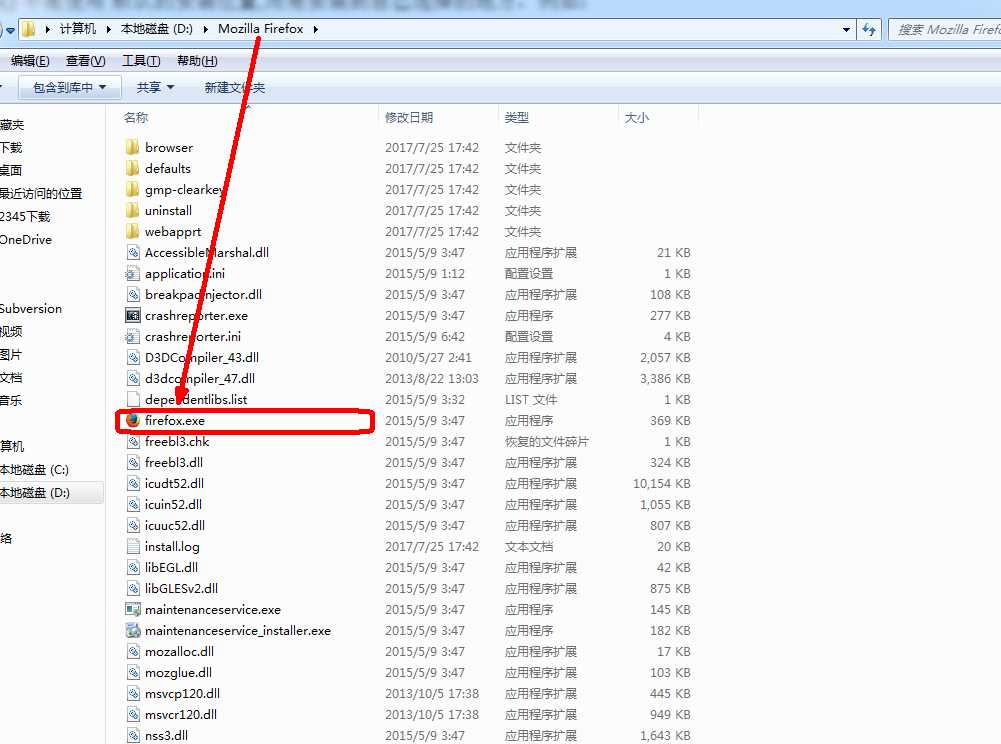Click the D3DCompiler_43.dll file icon
Viewport: 1001px width, 744px height.
[x=132, y=358]
